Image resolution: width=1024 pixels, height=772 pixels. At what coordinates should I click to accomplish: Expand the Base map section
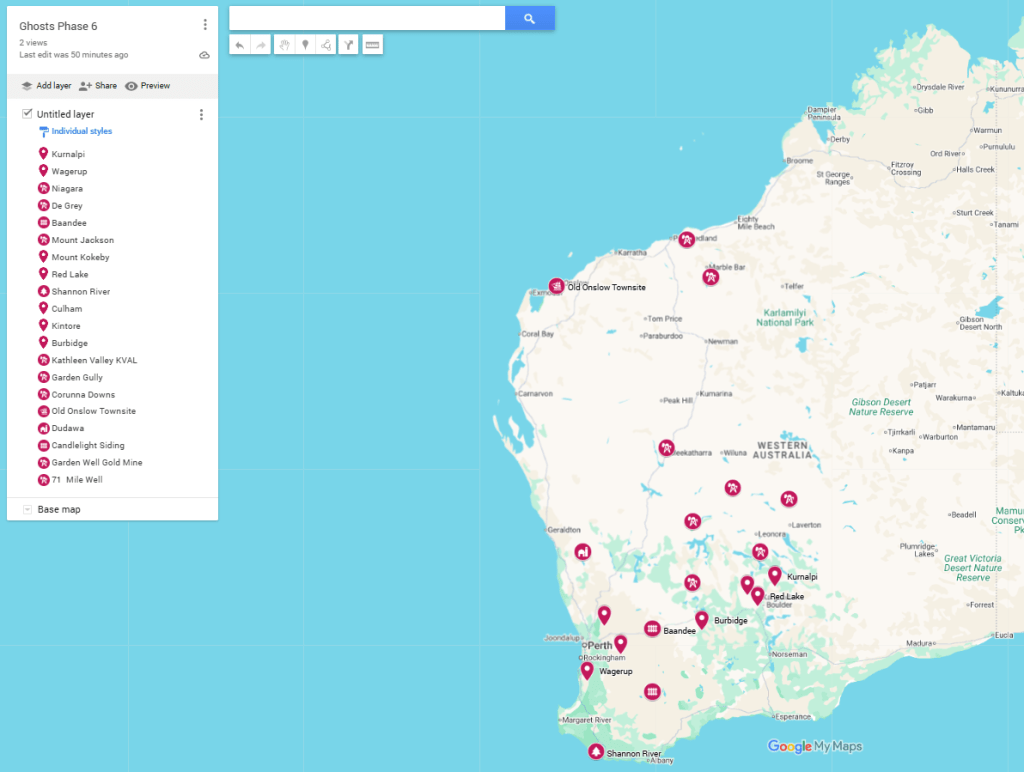pos(27,510)
